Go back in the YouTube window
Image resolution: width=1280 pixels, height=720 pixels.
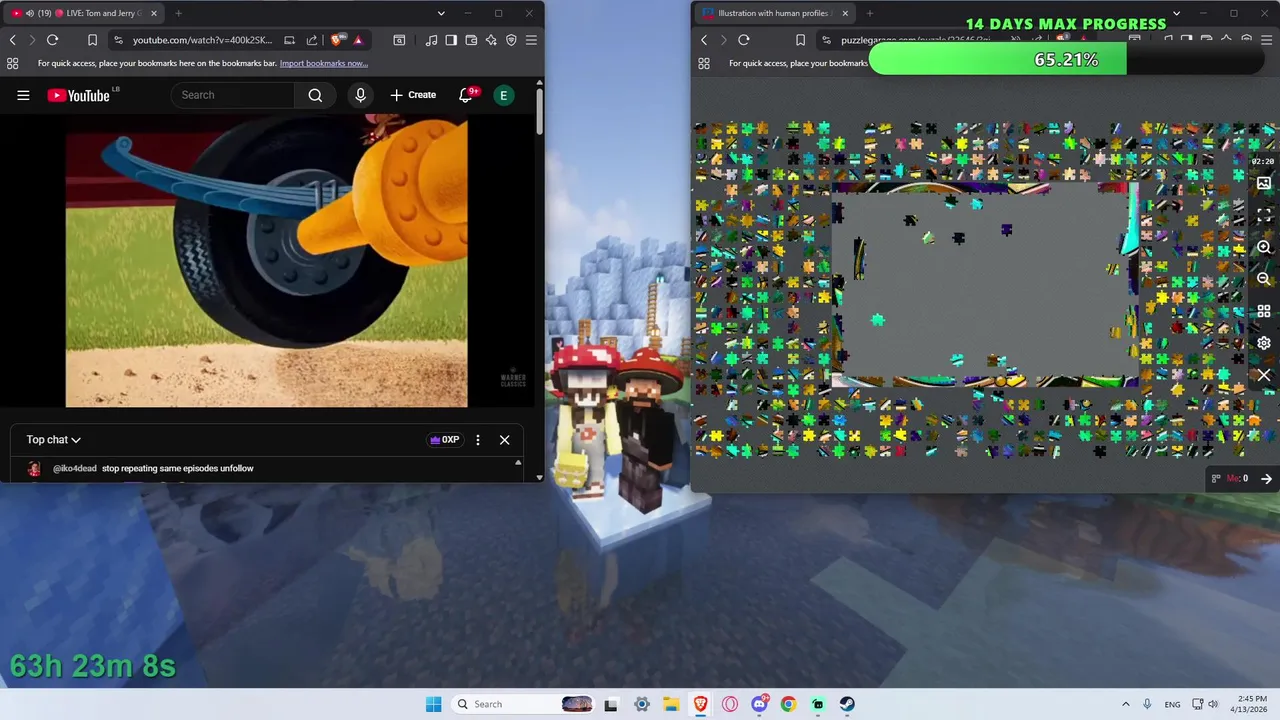(x=12, y=40)
